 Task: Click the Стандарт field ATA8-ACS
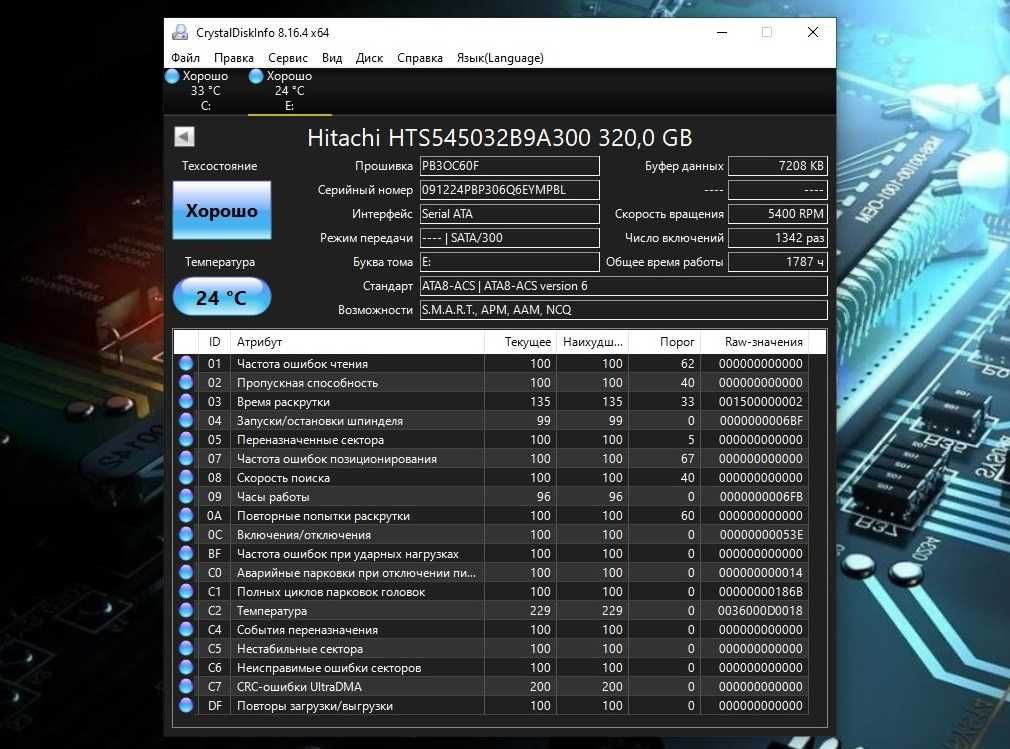pos(624,286)
